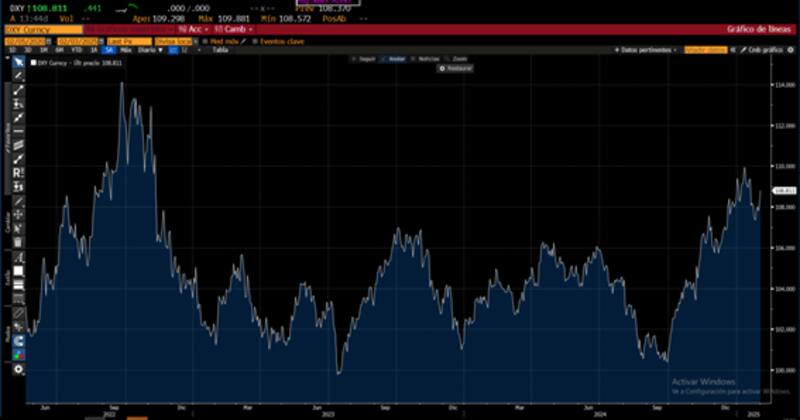Screen dimensions: 800x420
Task: Expand the Datos pertinentes dropdown
Action: 647,49
